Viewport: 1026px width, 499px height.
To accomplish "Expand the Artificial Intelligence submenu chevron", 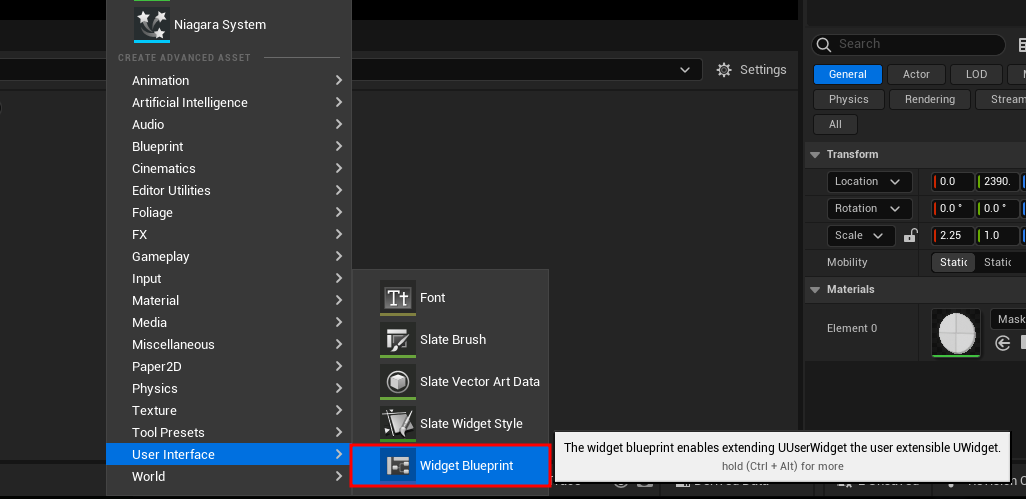I will point(338,102).
